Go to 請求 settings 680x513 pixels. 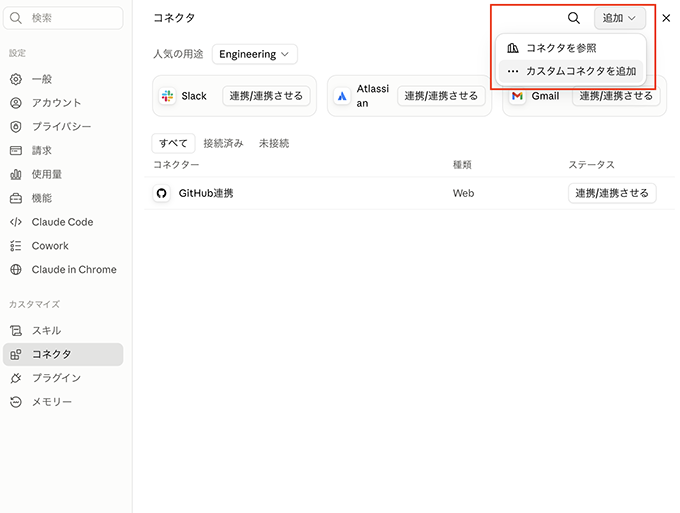pos(63,150)
